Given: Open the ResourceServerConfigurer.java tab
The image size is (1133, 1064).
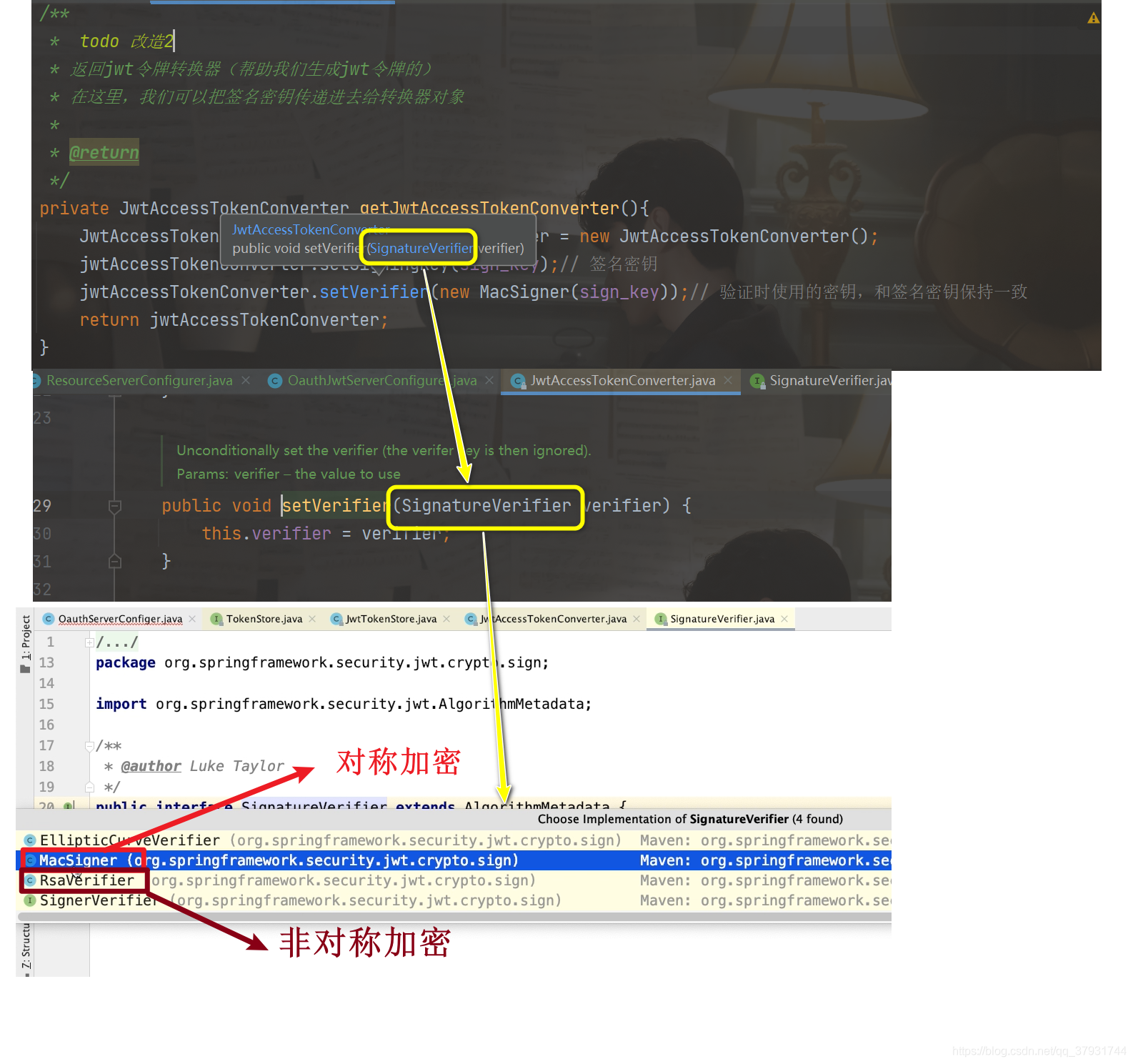Looking at the screenshot, I should tap(139, 381).
